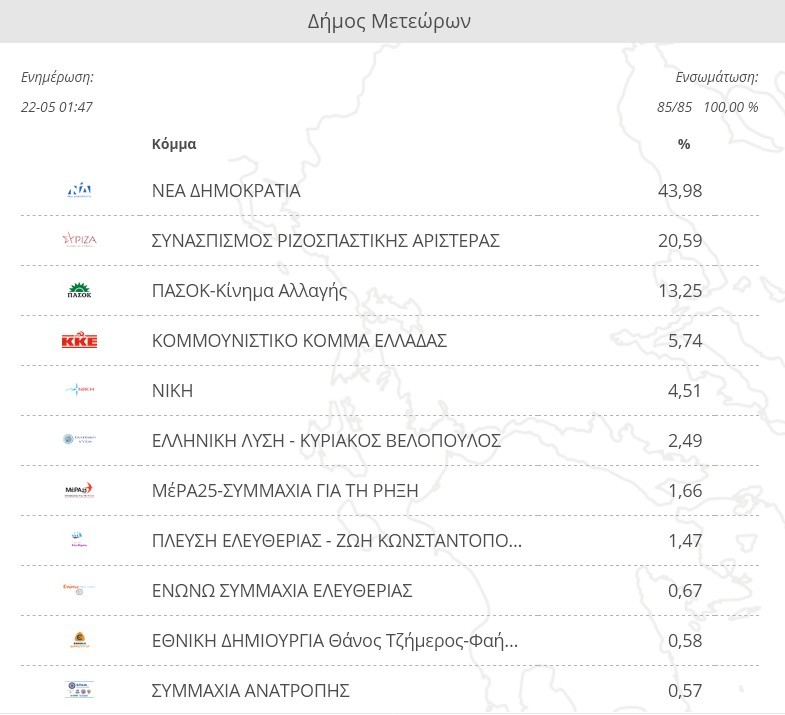Click the 22-05 01:47 update timestamp
The width and height of the screenshot is (785, 715).
pos(57,107)
